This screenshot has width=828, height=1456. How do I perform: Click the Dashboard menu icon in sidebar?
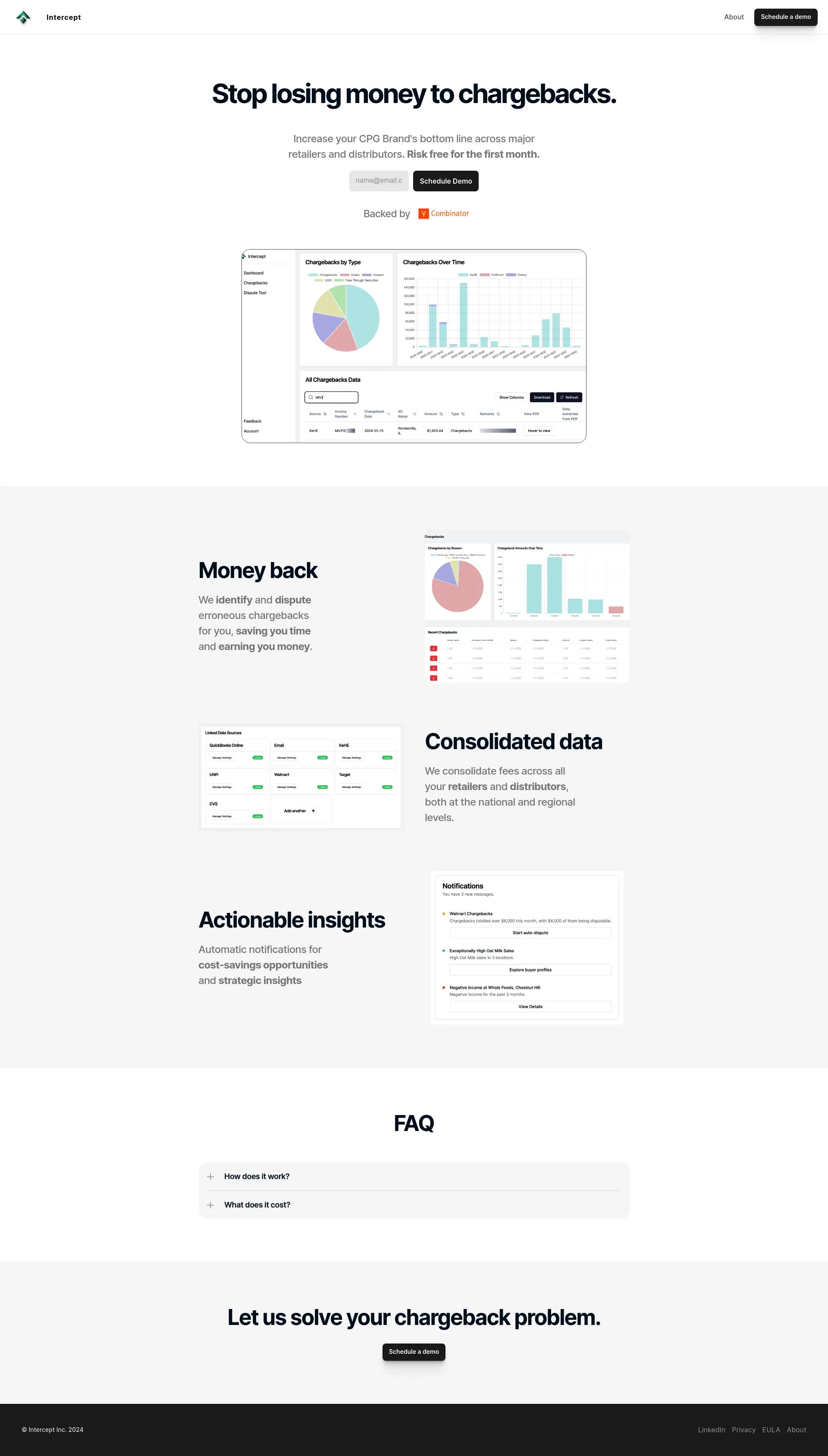coord(253,273)
